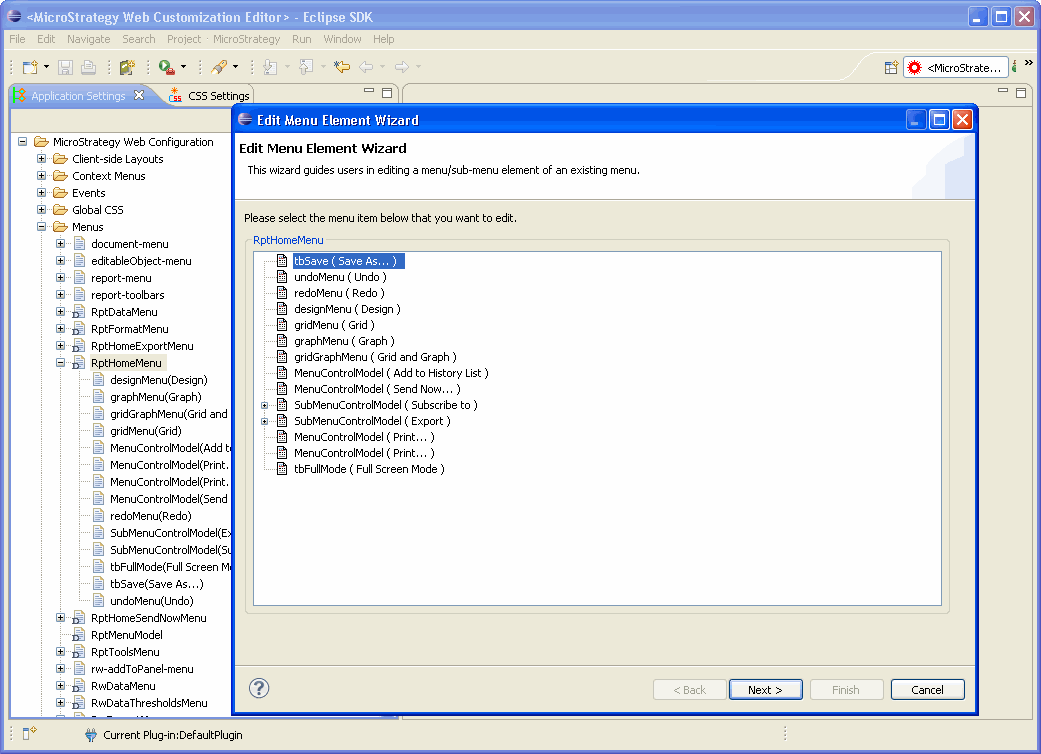
Task: Open the MicroStrategy menu
Action: (246, 39)
